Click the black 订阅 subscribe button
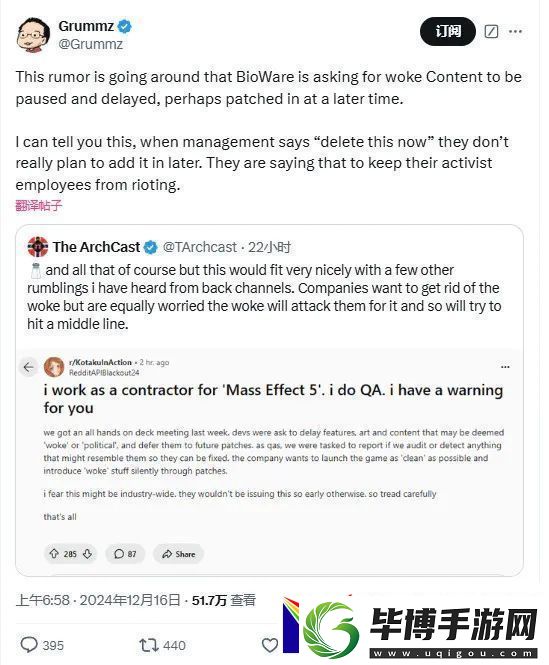This screenshot has height=665, width=549. (x=448, y=31)
